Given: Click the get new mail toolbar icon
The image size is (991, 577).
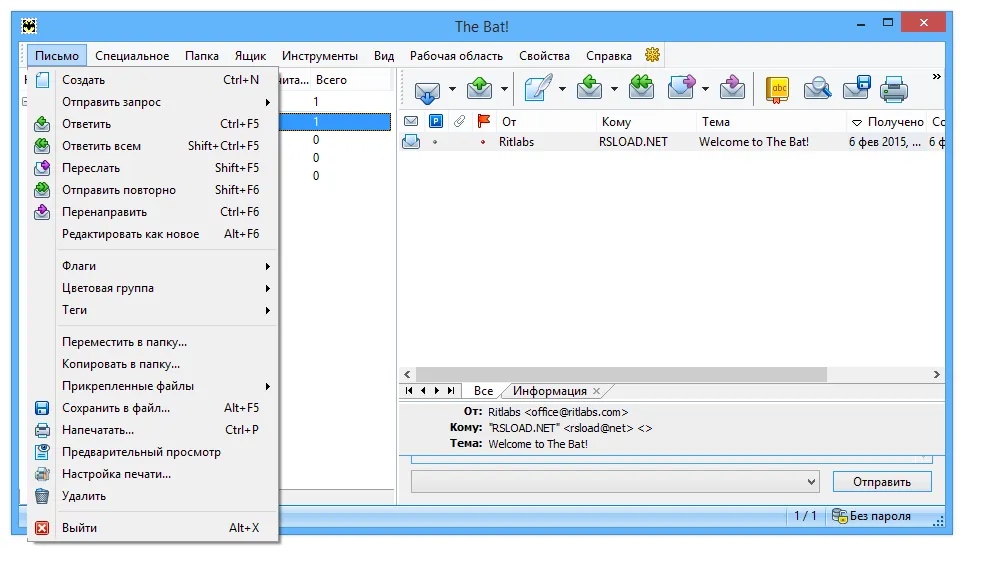Looking at the screenshot, I should click(427, 90).
